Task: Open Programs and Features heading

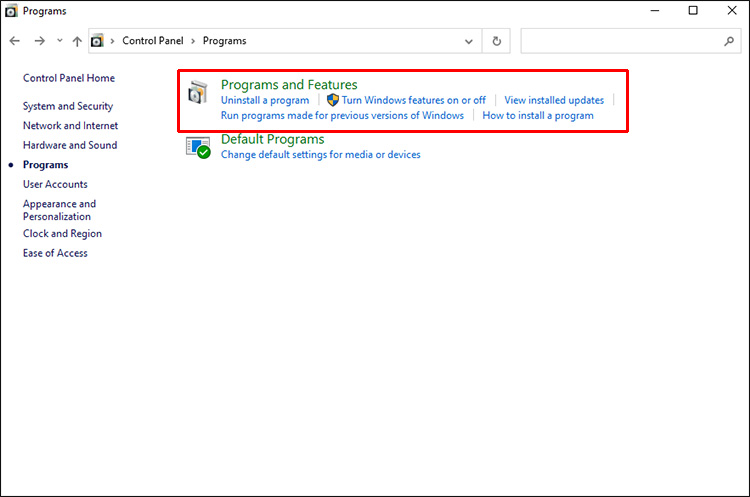Action: 289,85
